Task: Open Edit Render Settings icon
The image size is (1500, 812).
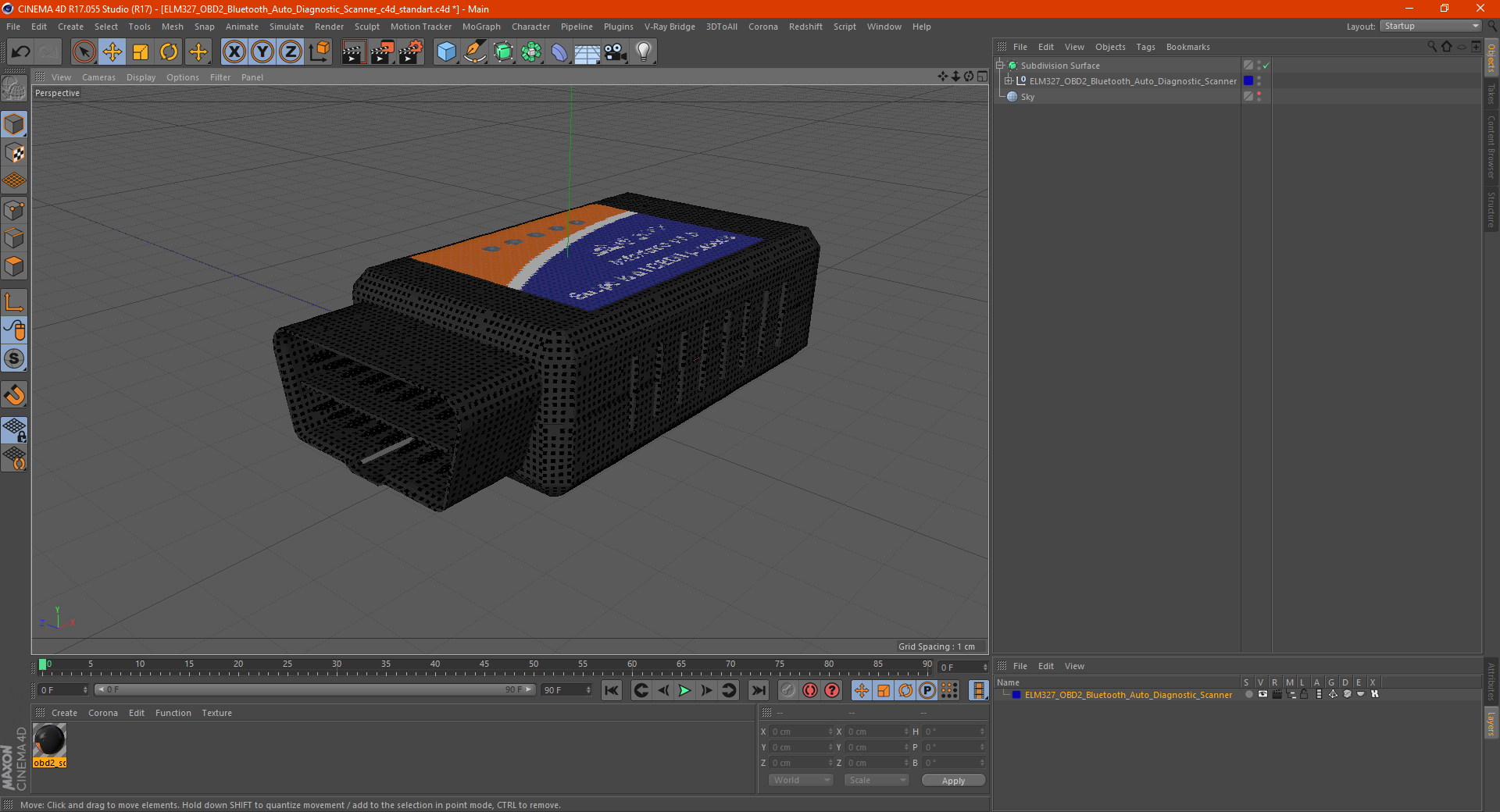Action: pos(411,52)
